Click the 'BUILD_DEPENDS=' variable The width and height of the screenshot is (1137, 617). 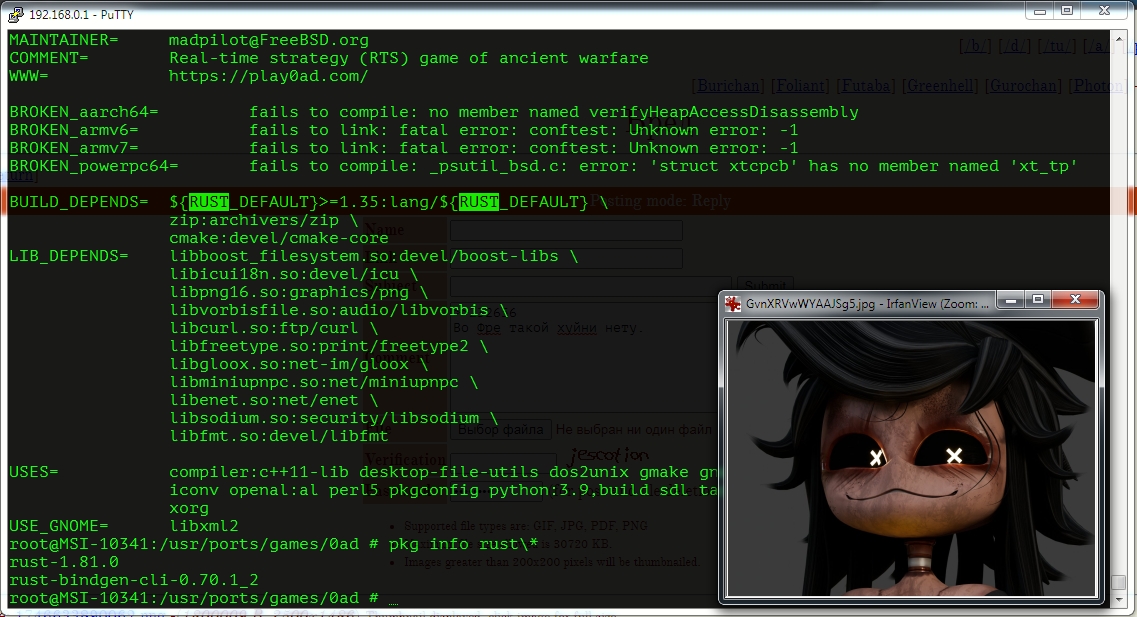[x=78, y=202]
